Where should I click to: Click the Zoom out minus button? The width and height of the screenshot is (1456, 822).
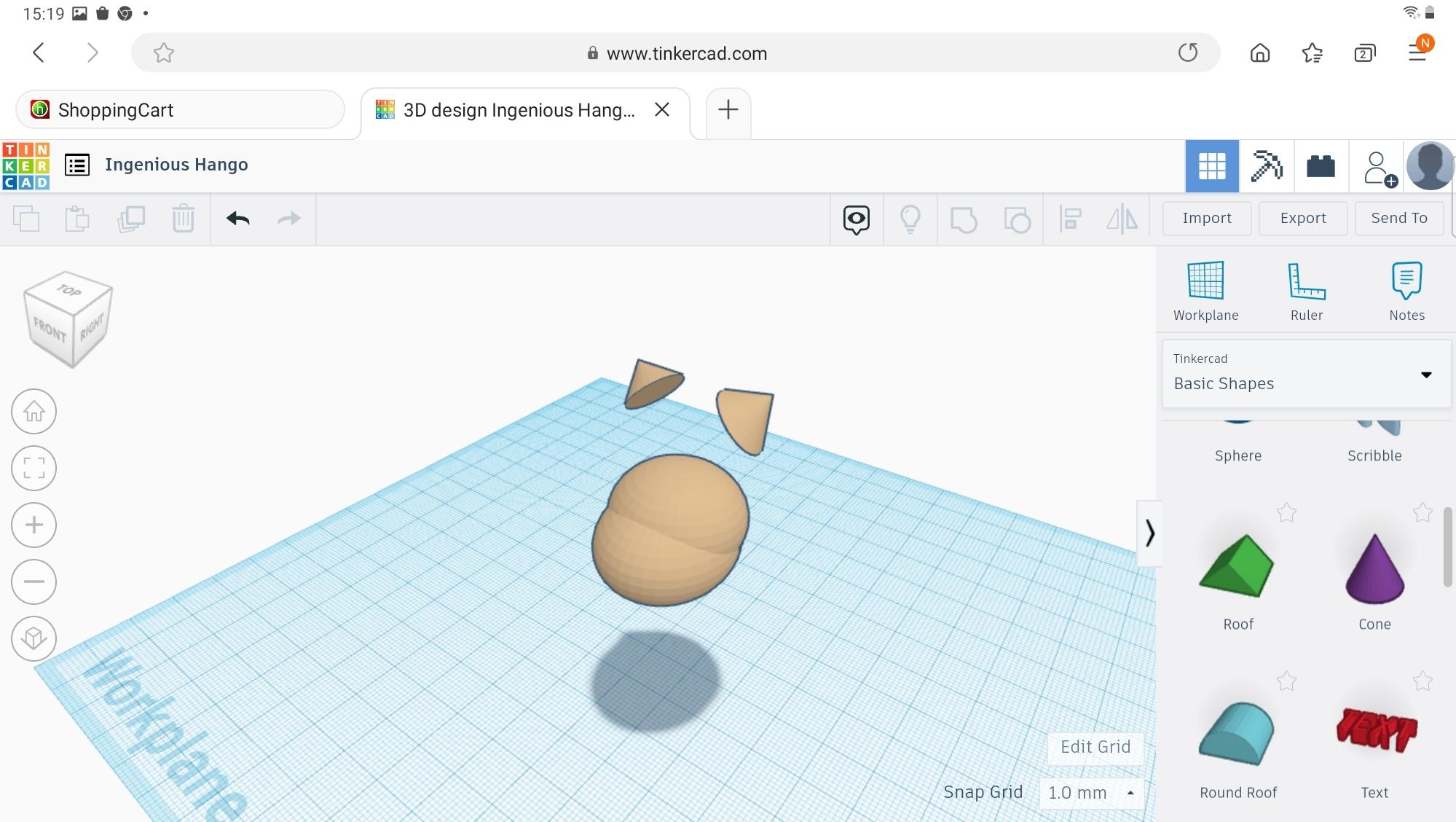[34, 582]
